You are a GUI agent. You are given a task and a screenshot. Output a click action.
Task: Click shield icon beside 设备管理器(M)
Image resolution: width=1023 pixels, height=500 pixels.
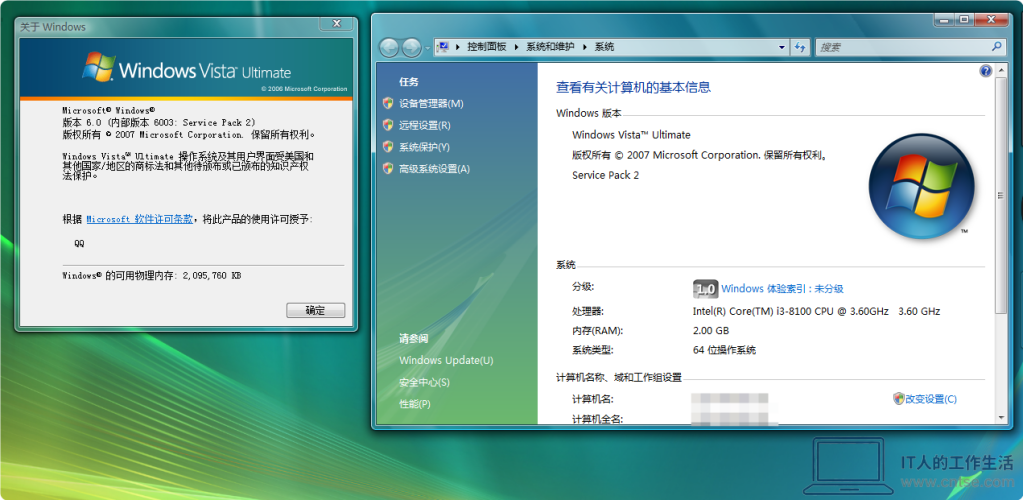[388, 103]
